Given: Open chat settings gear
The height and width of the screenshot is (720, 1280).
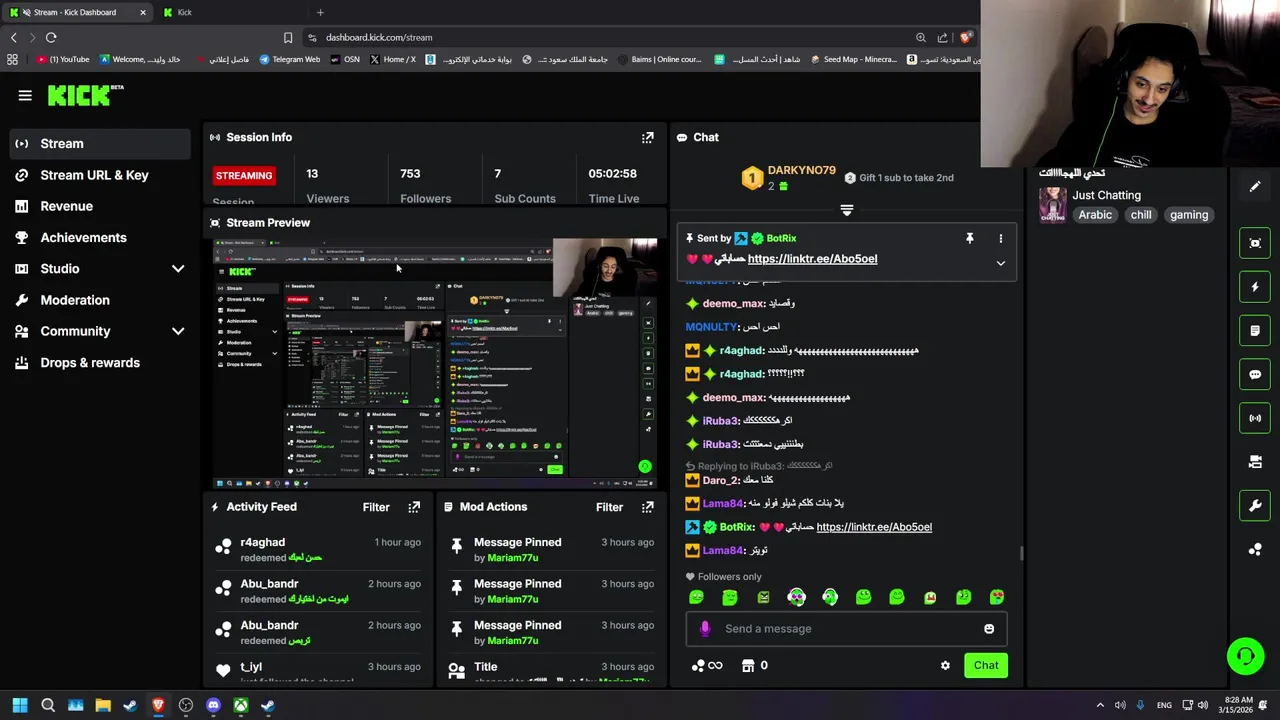Looking at the screenshot, I should pyautogui.click(x=945, y=666).
